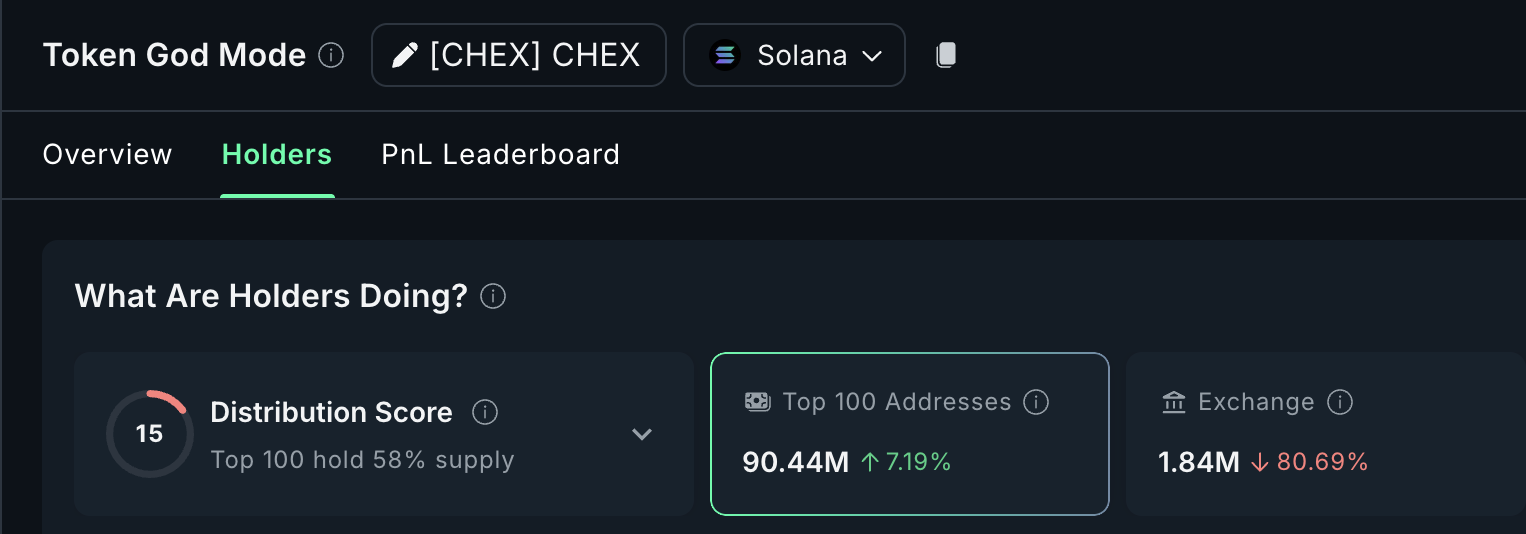
Task: Click the Solana network logo icon
Action: coord(725,55)
